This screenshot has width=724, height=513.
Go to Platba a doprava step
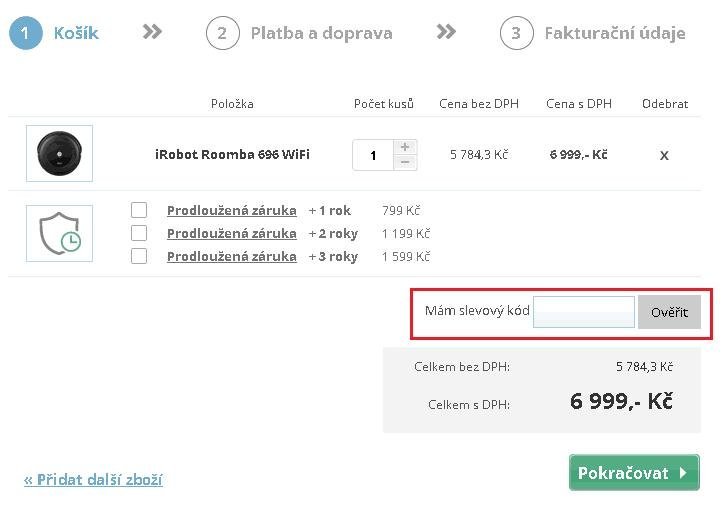(x=321, y=33)
